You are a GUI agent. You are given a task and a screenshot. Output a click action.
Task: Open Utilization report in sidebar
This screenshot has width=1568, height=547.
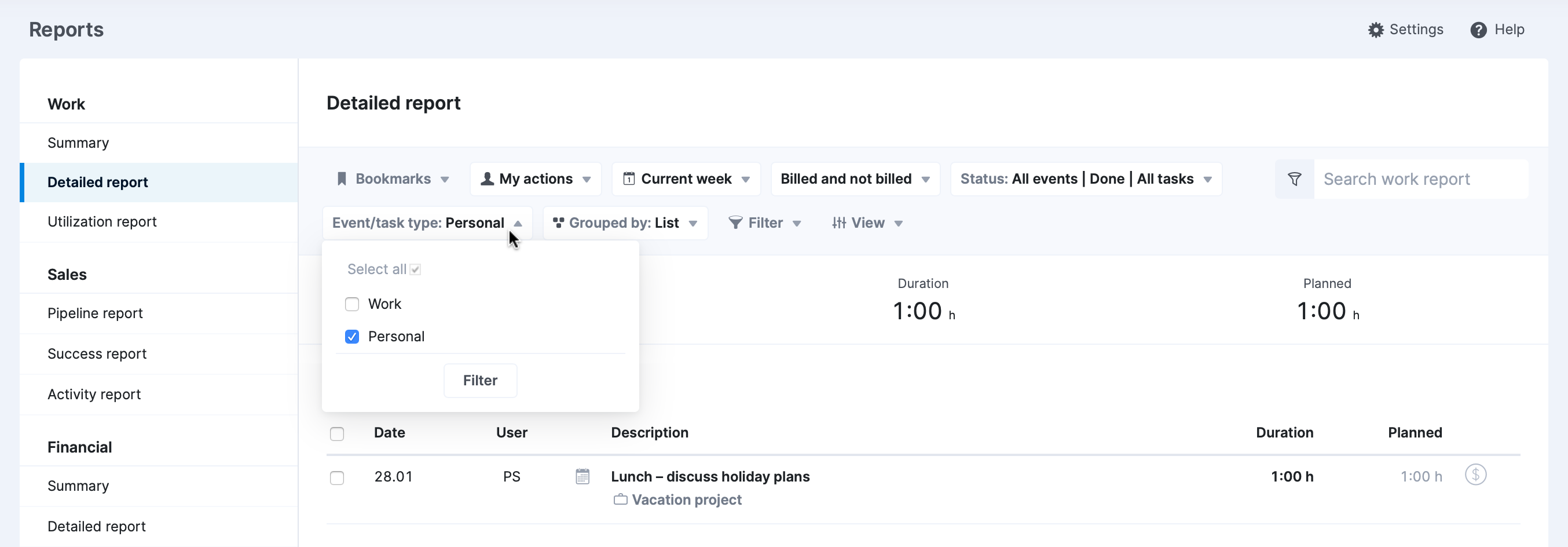pos(158,222)
